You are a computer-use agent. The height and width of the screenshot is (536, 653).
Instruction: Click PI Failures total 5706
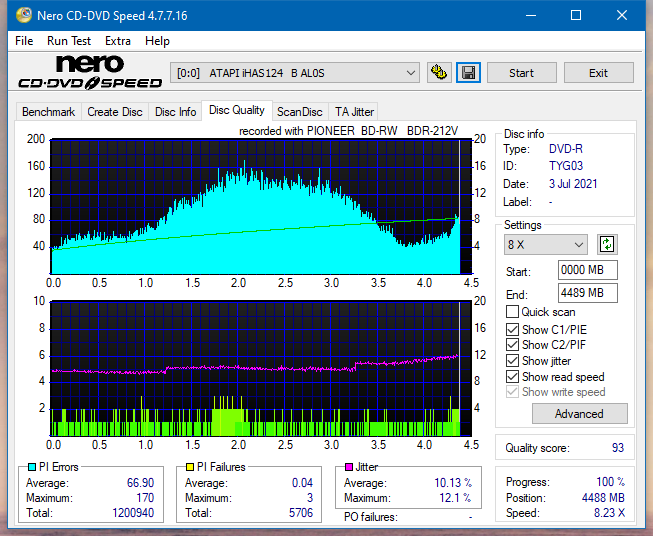tap(301, 513)
